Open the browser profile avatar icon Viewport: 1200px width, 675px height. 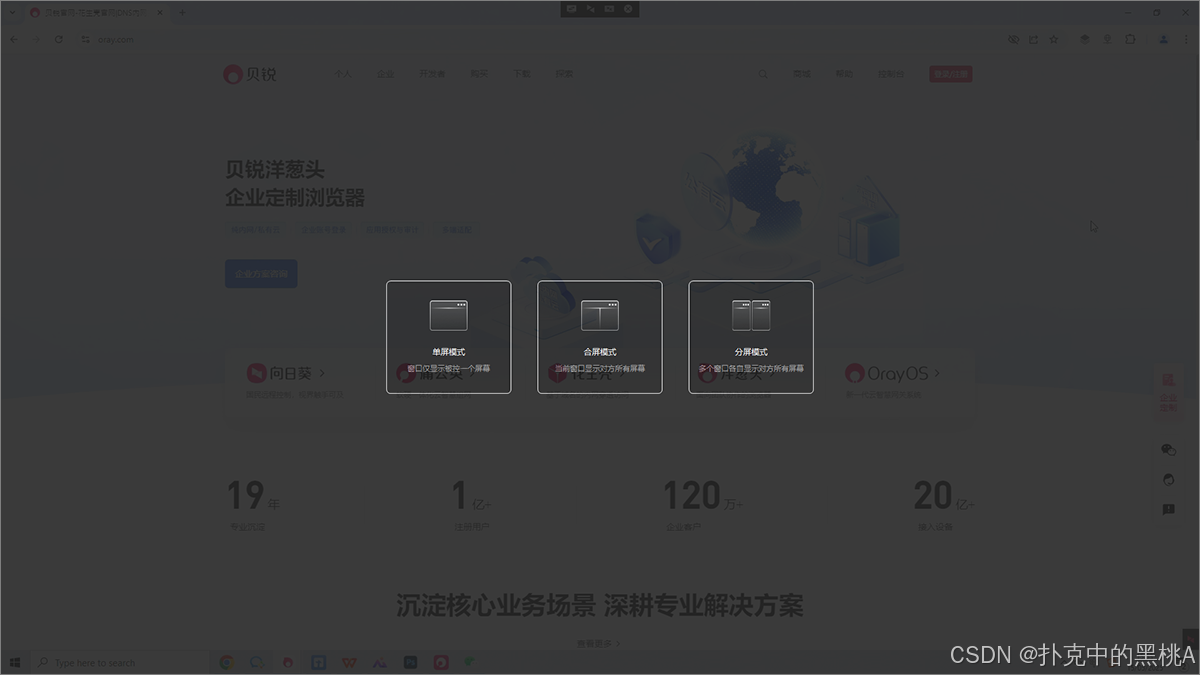coord(1163,39)
